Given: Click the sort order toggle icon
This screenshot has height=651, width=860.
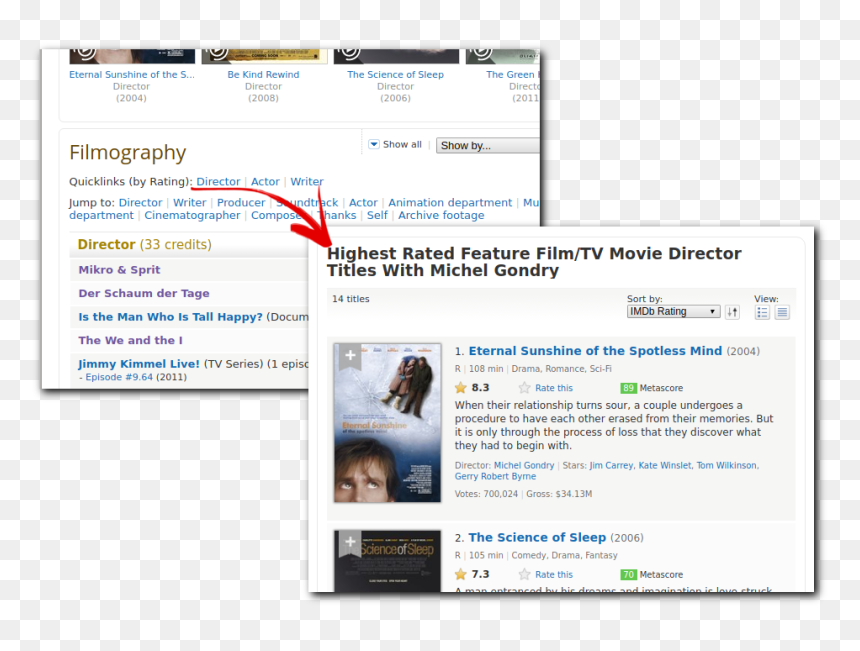Looking at the screenshot, I should pos(732,312).
